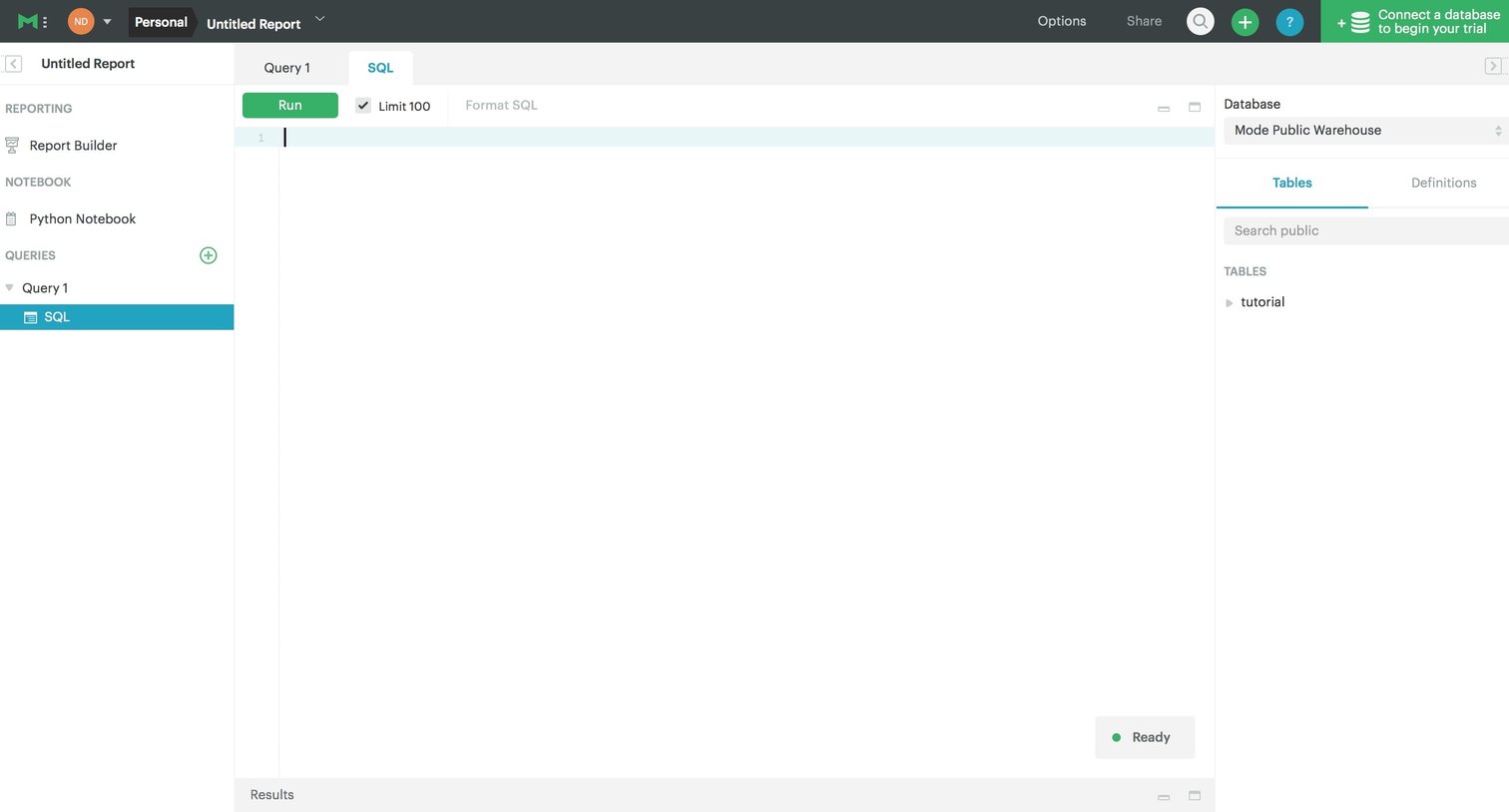Open the Python Notebook

pos(83,219)
